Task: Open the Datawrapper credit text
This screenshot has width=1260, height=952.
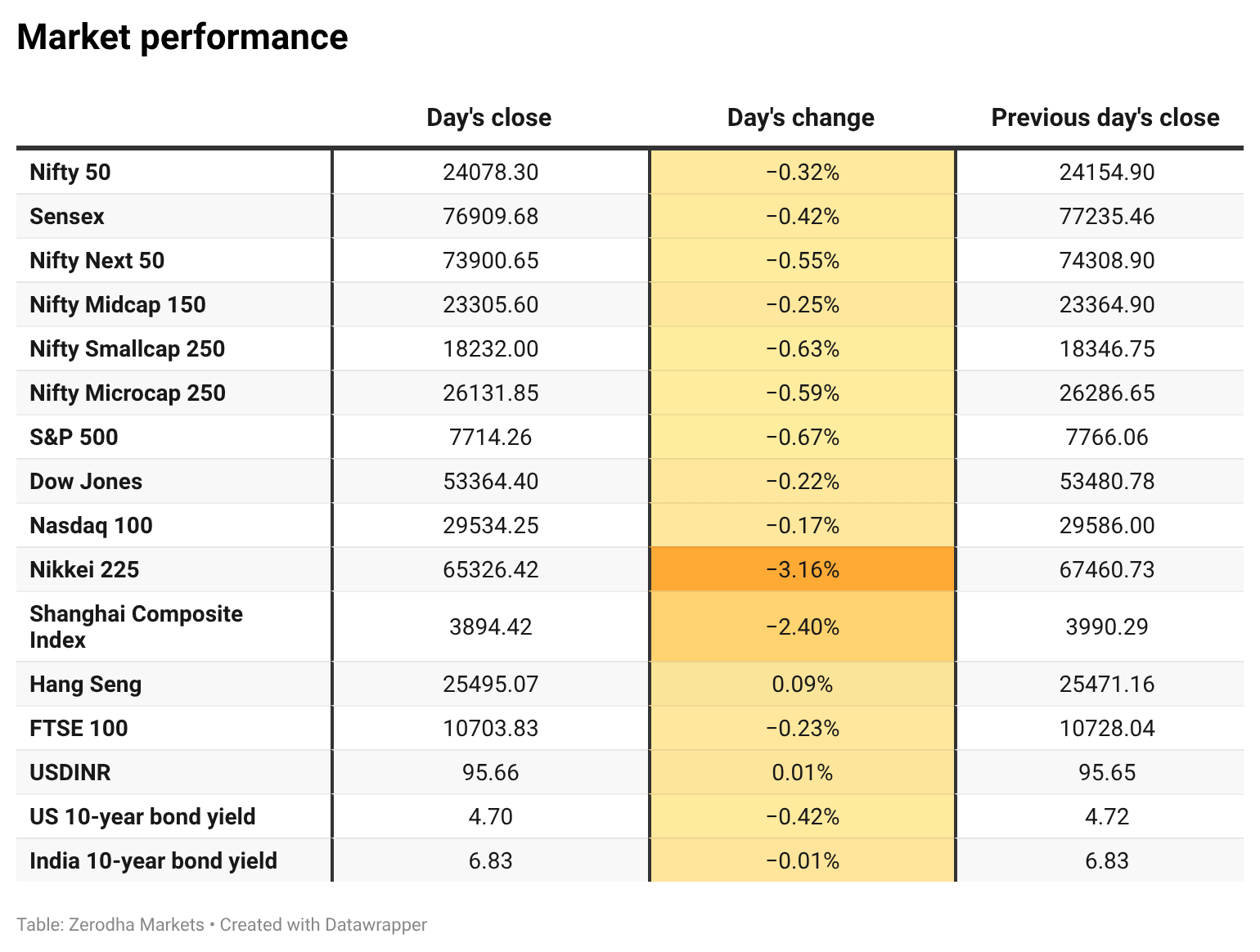Action: click(x=323, y=925)
